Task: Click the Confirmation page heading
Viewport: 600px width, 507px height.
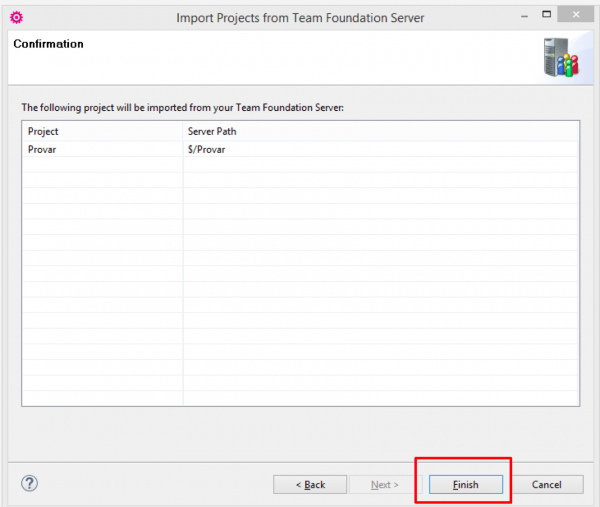Action: [48, 44]
